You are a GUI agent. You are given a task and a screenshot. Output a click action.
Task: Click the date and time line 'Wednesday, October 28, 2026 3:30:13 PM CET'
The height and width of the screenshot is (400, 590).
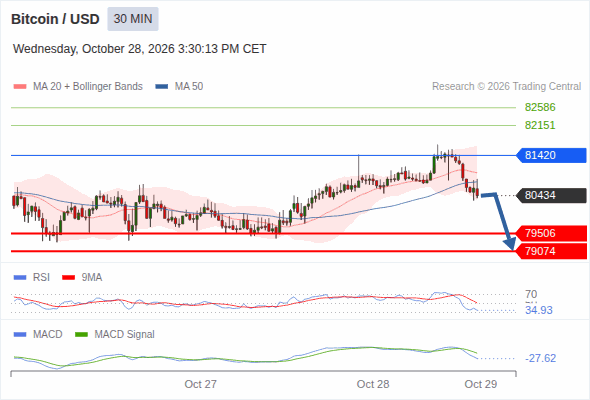(140, 49)
